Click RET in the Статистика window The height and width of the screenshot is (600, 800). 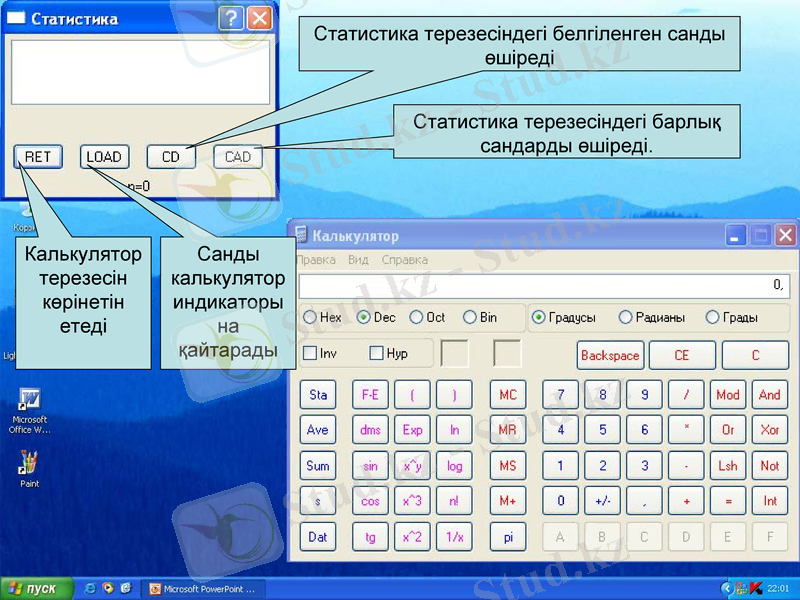click(37, 156)
